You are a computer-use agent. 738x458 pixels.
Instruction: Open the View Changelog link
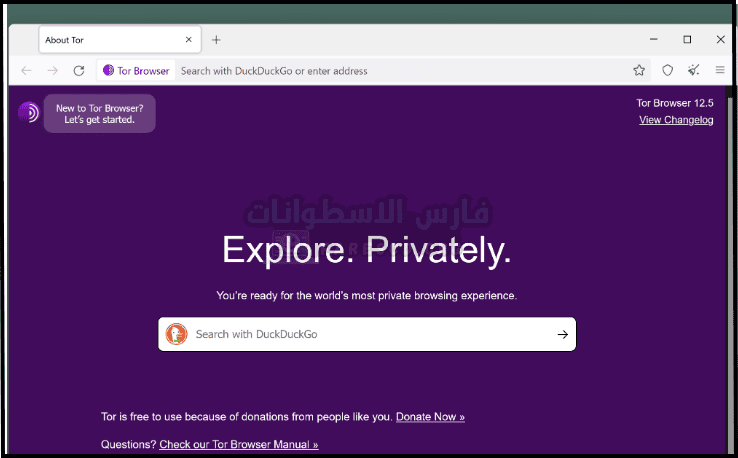tap(676, 120)
